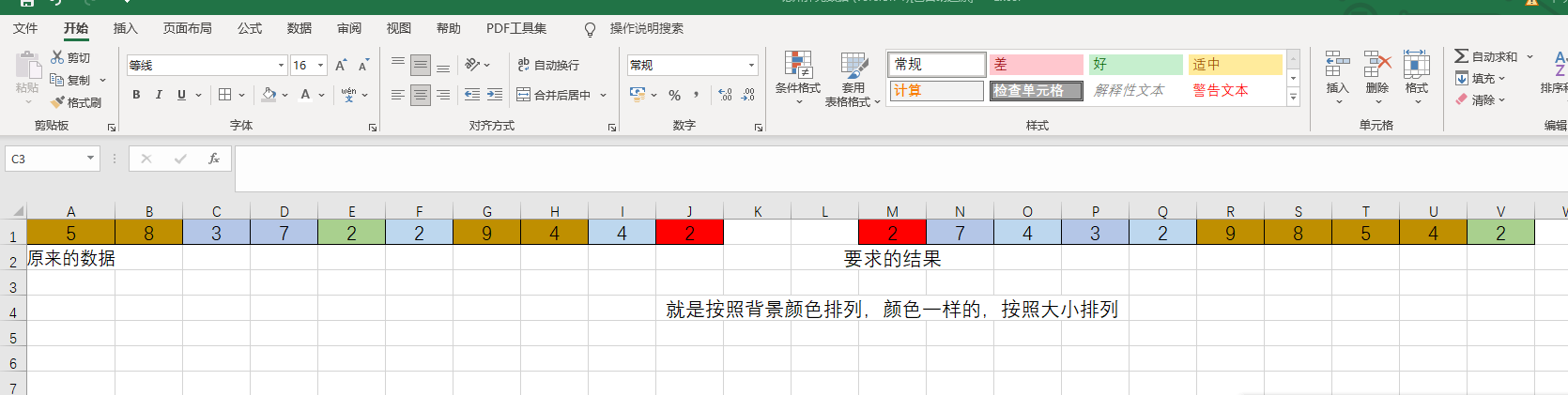Click the accounting number format icon
Viewport: 1568px width, 395px height.
point(638,95)
